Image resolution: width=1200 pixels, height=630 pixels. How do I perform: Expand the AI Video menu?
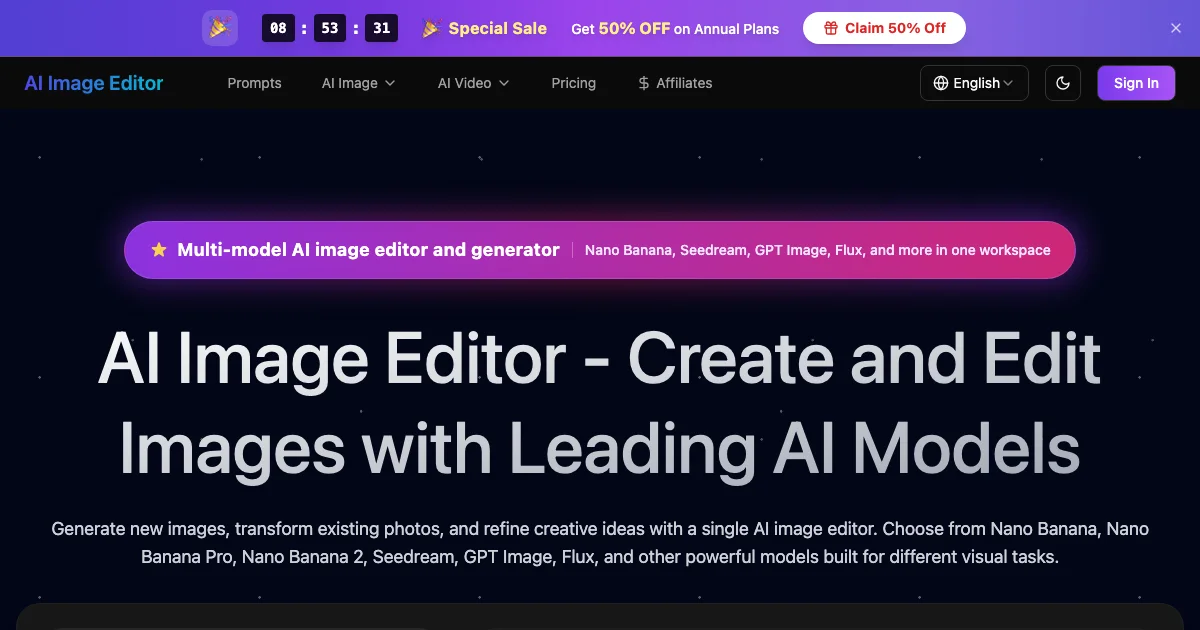tap(474, 83)
